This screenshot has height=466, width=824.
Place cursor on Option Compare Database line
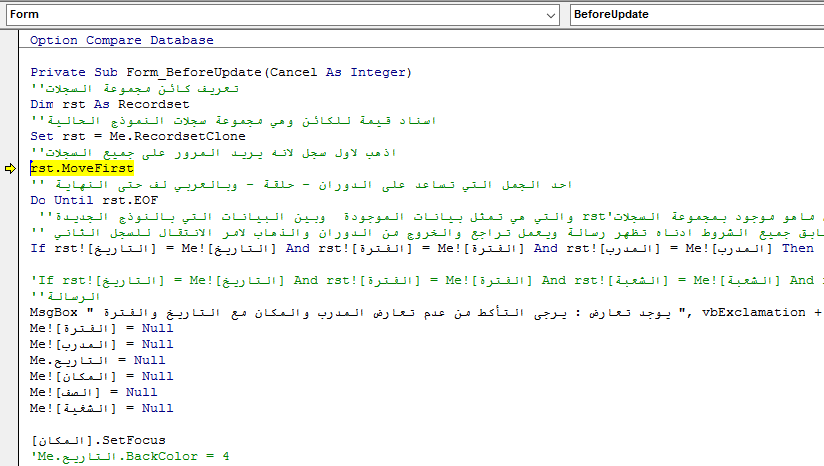point(121,40)
